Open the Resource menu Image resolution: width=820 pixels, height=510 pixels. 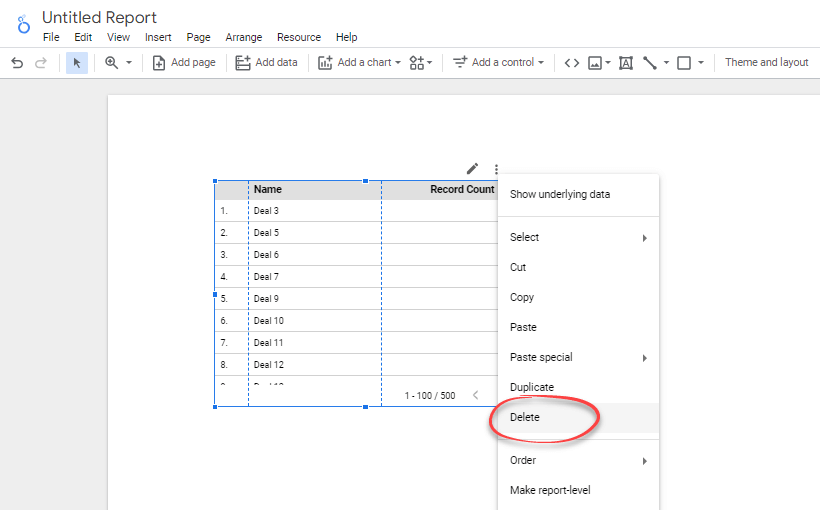299,37
